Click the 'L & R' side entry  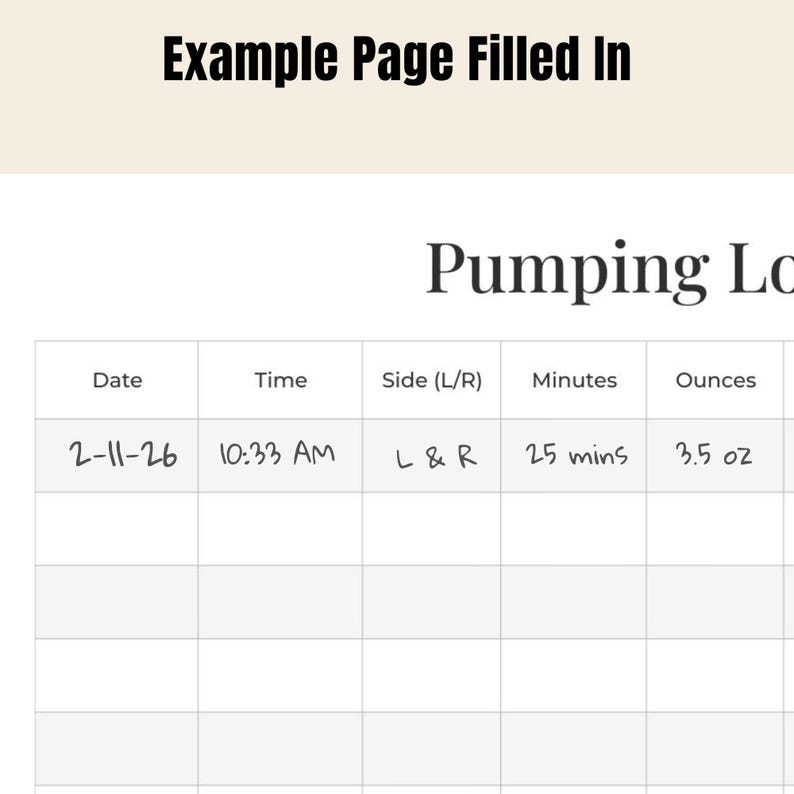coord(436,457)
